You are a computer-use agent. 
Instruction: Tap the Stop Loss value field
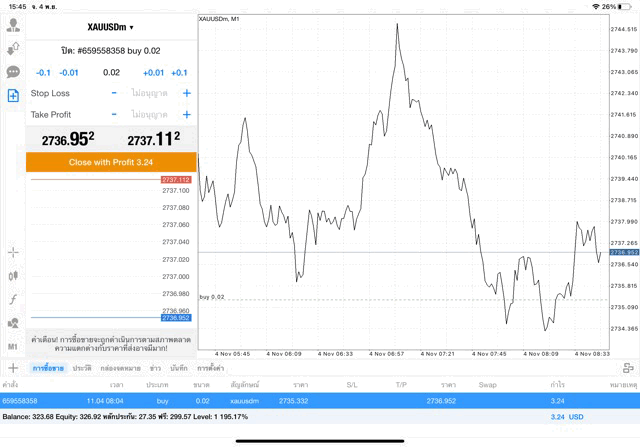coord(150,93)
